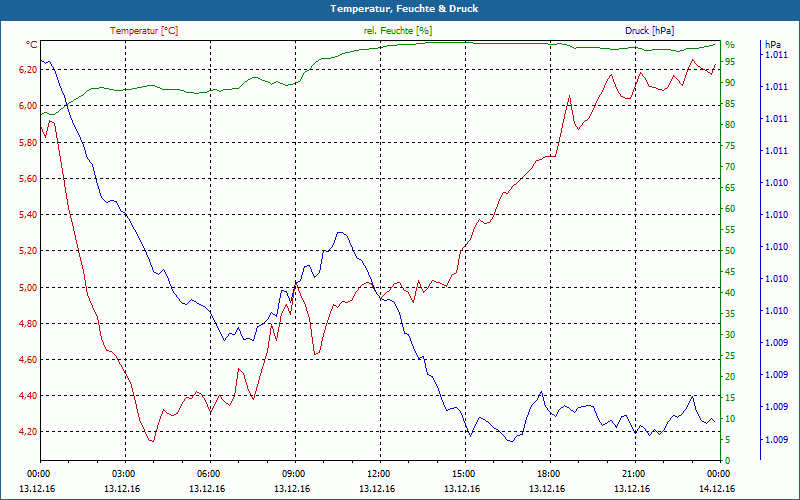The image size is (800, 500).
Task: Click temperature axis value "5,80"
Action: 28,142
